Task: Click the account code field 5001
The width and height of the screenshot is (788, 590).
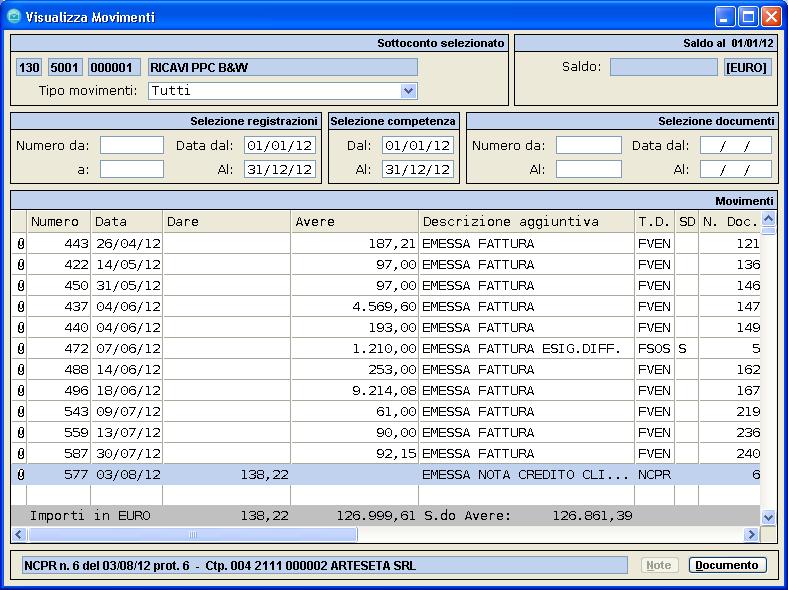Action: pyautogui.click(x=64, y=67)
